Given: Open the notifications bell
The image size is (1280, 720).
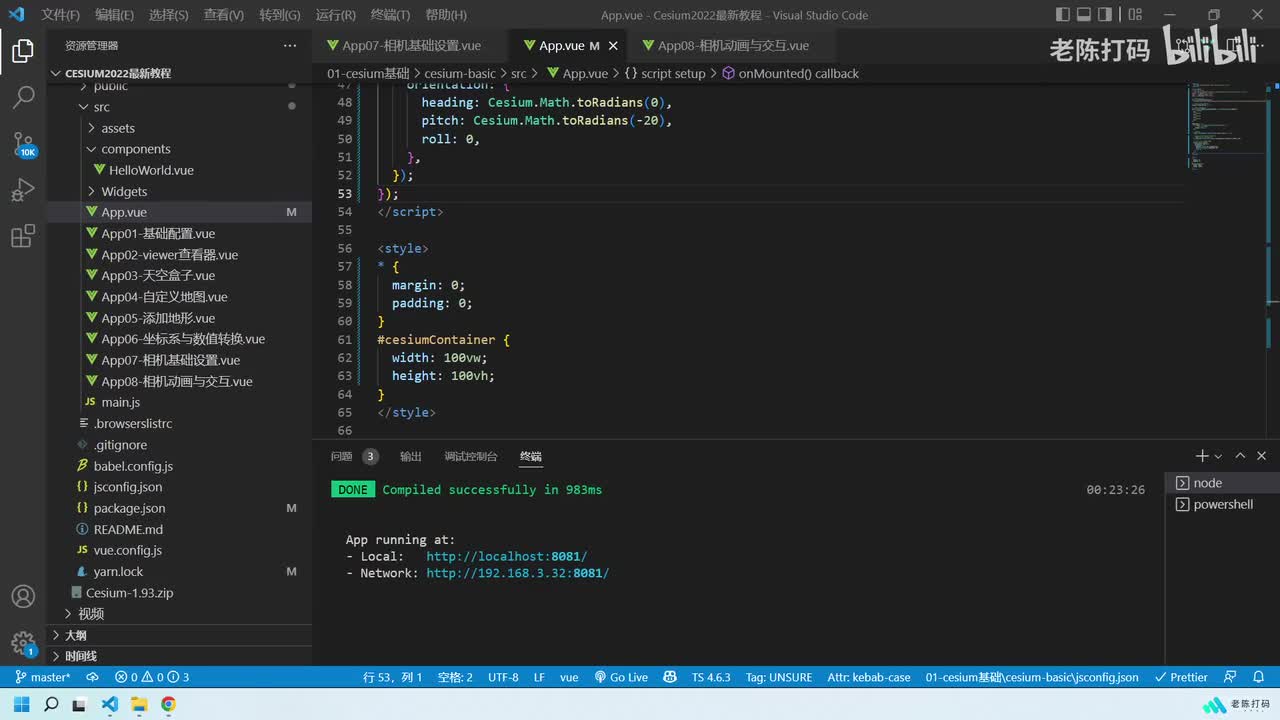Looking at the screenshot, I should pyautogui.click(x=1260, y=677).
